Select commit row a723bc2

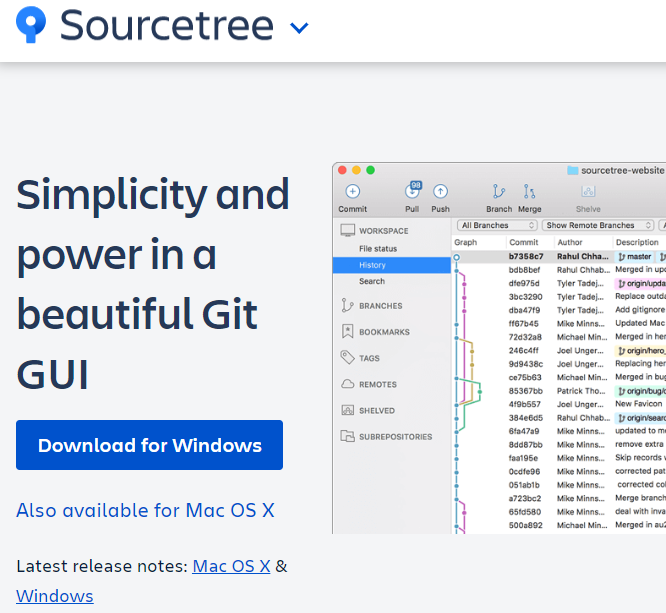click(559, 498)
